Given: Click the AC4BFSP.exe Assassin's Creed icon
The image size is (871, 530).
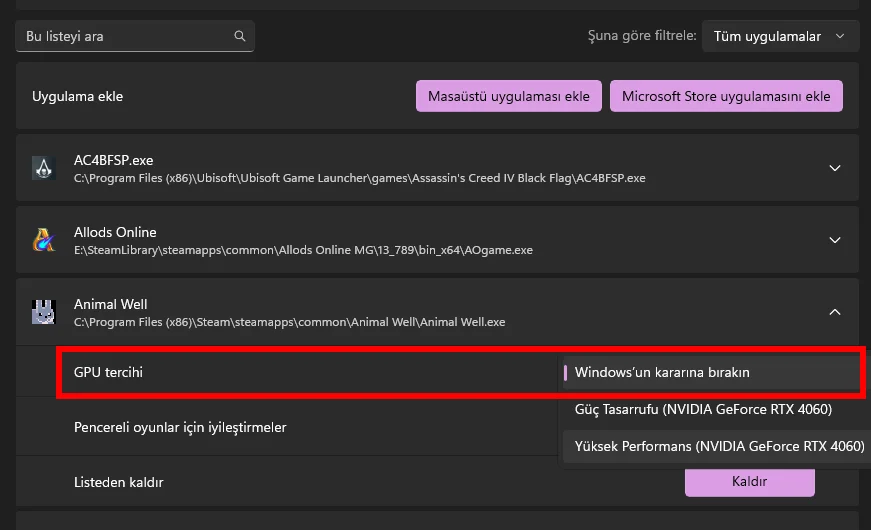Looking at the screenshot, I should tap(43, 168).
